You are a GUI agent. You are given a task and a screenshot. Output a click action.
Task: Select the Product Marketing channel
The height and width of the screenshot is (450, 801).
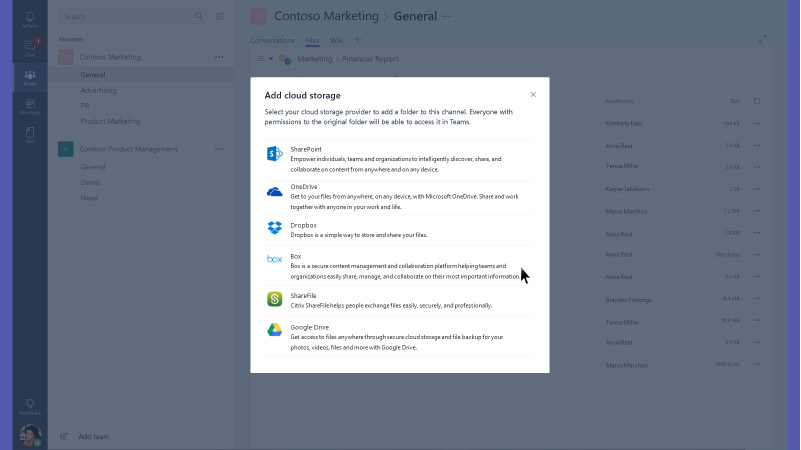[x=110, y=122]
